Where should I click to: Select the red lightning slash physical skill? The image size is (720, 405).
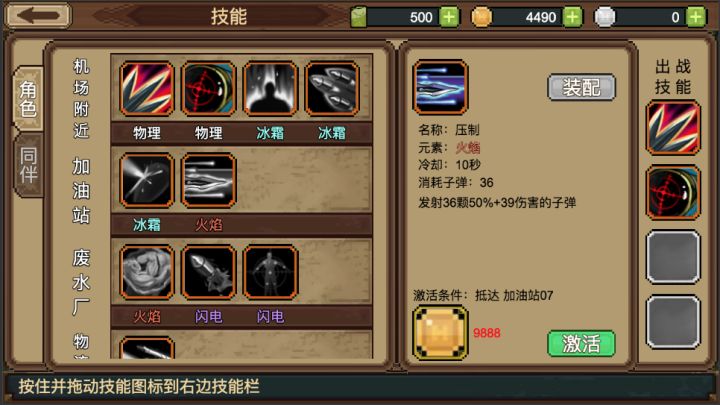point(147,89)
